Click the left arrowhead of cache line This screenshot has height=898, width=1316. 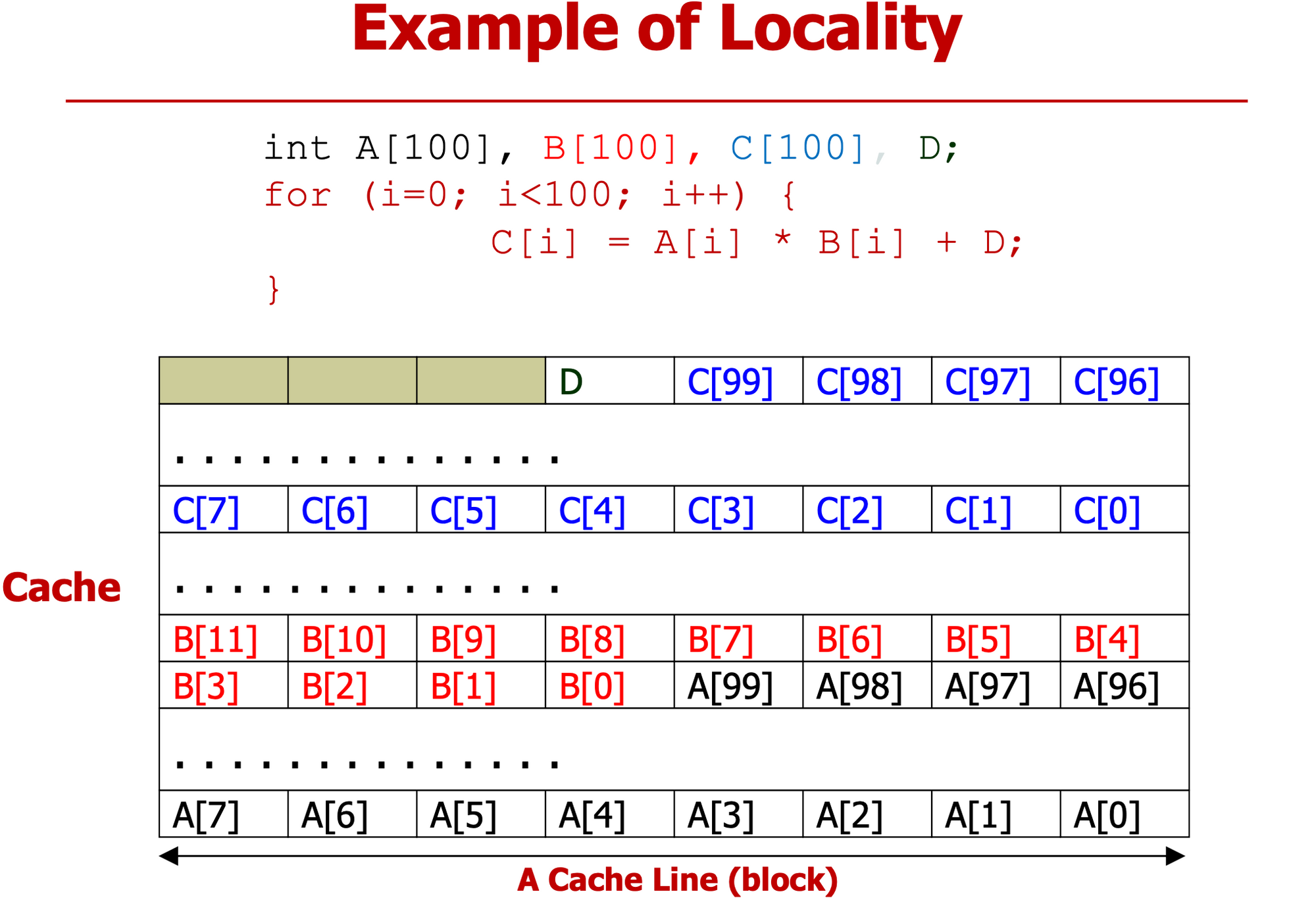pyautogui.click(x=169, y=857)
